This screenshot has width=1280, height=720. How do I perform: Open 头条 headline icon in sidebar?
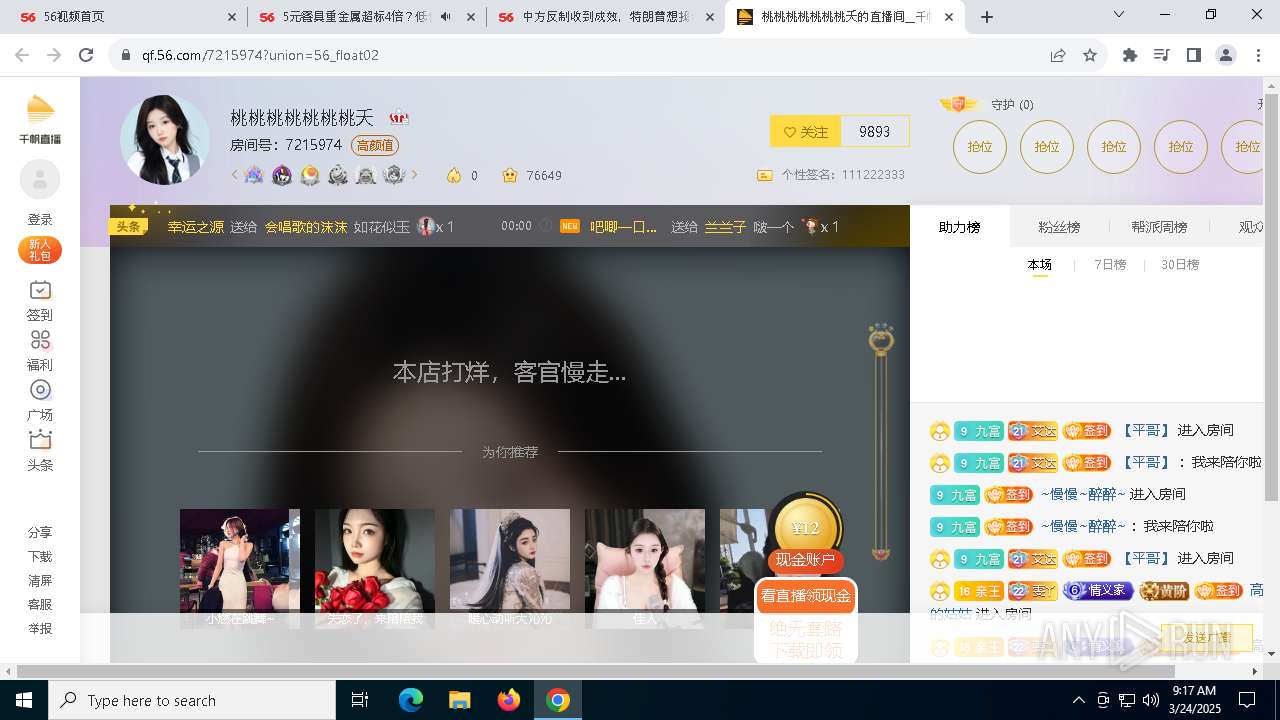[x=40, y=450]
